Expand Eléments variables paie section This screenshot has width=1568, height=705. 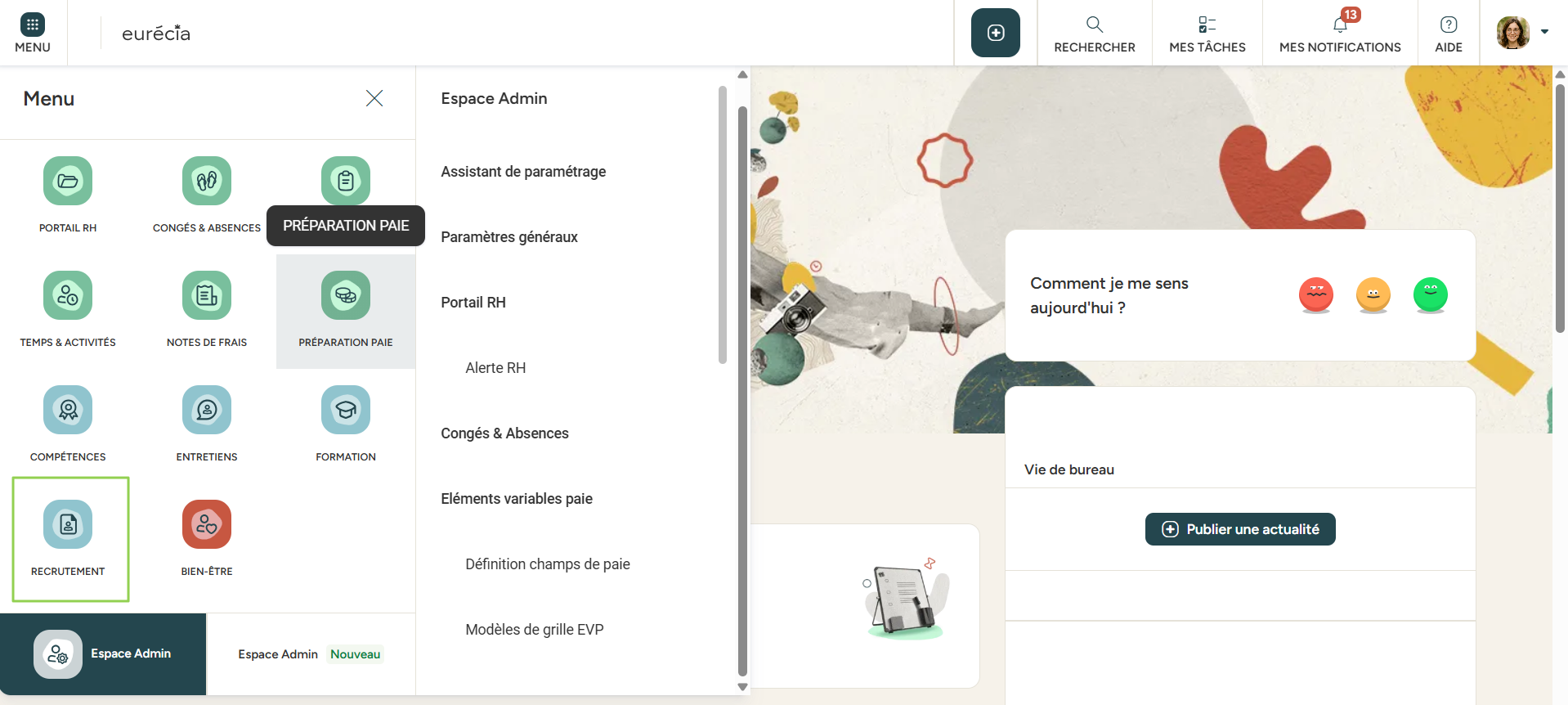517,499
